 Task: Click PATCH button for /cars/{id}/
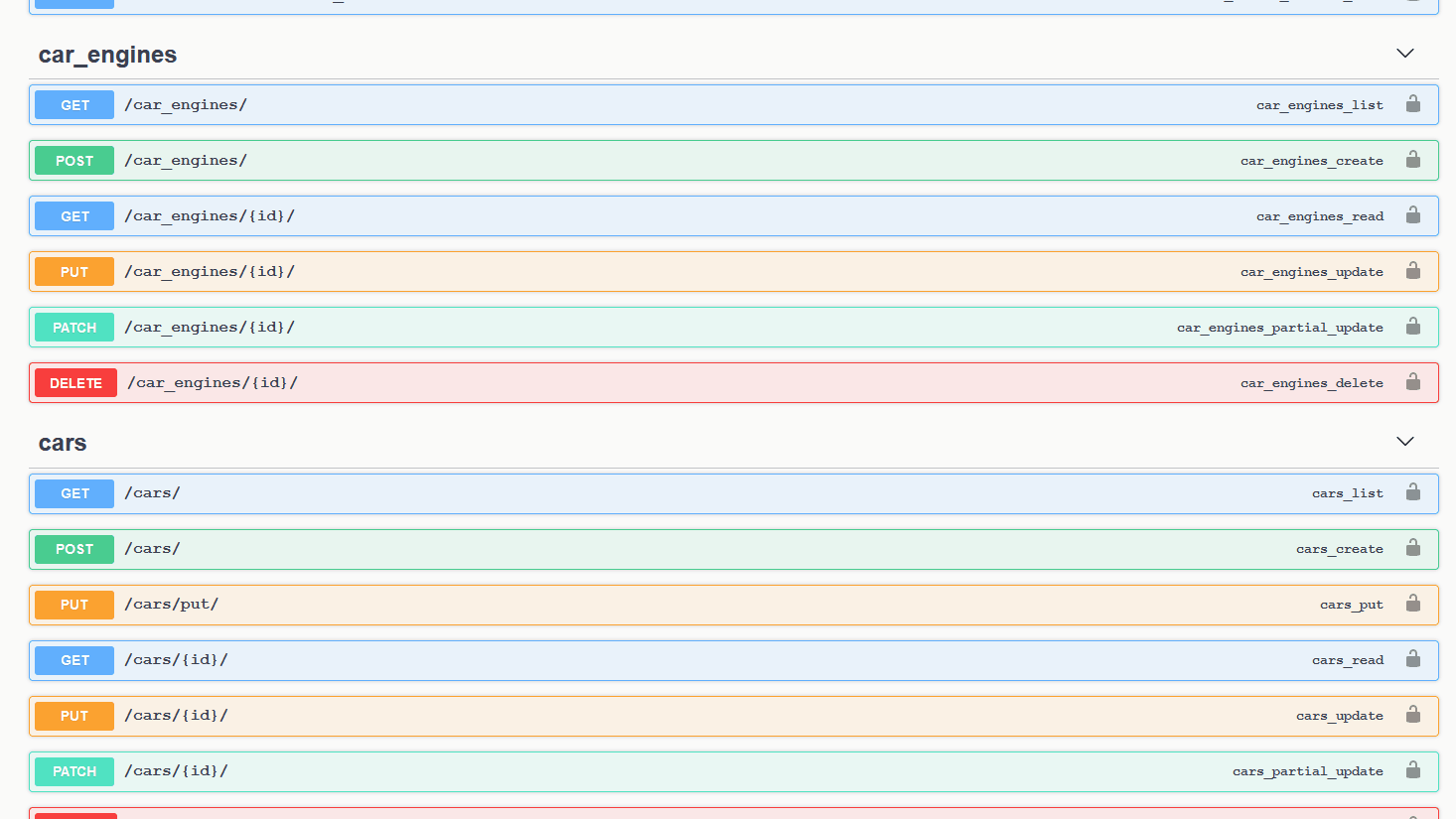pyautogui.click(x=74, y=771)
